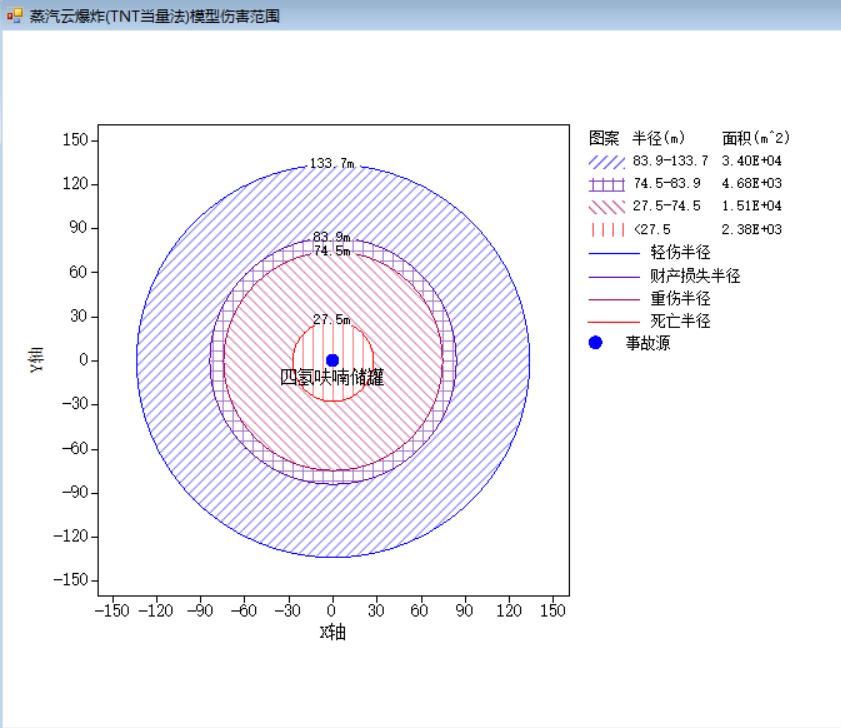Click the red vertical hatch swatch <27.5
This screenshot has width=841, height=728.
tap(607, 230)
